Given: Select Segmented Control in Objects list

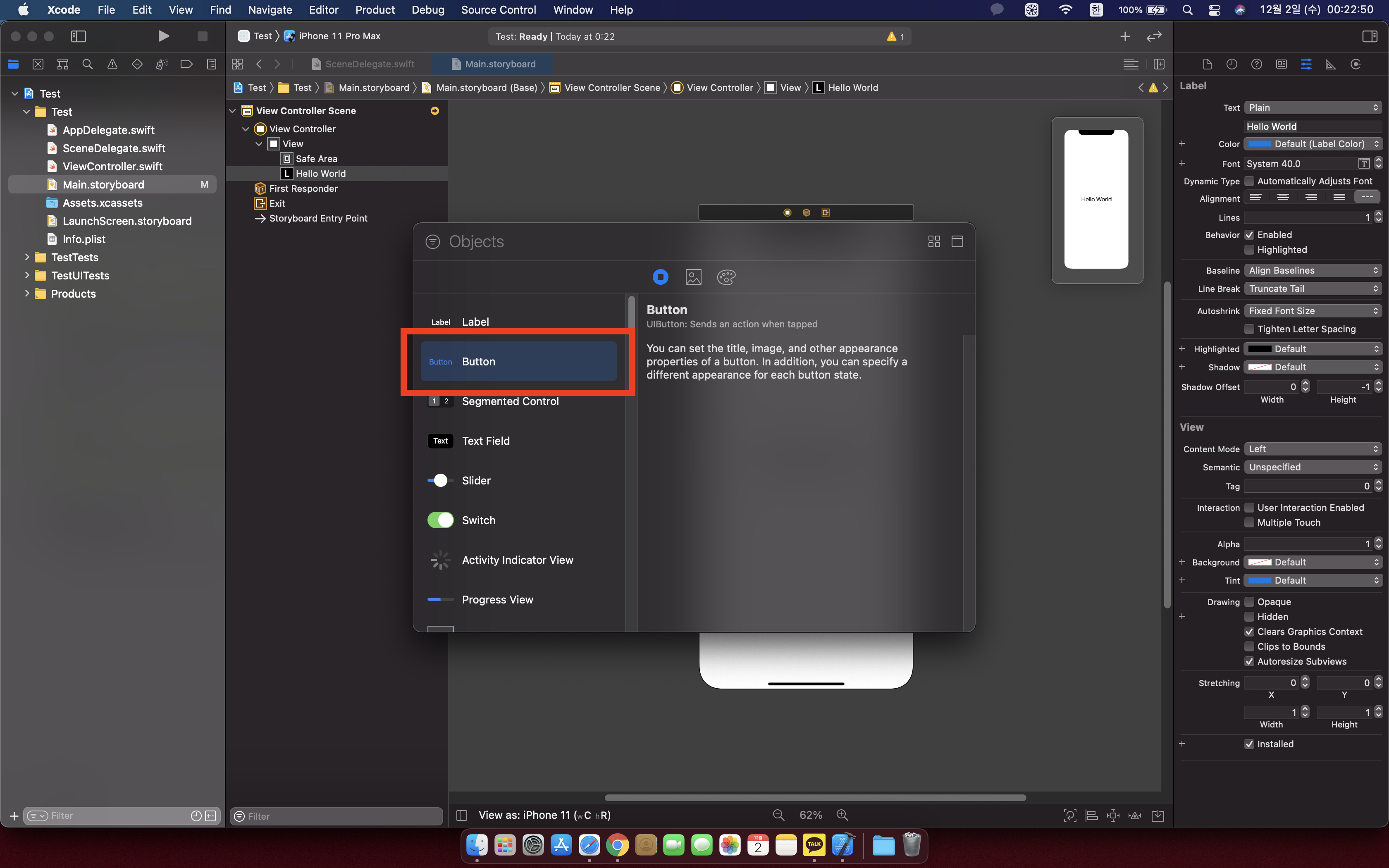Looking at the screenshot, I should tap(519, 401).
